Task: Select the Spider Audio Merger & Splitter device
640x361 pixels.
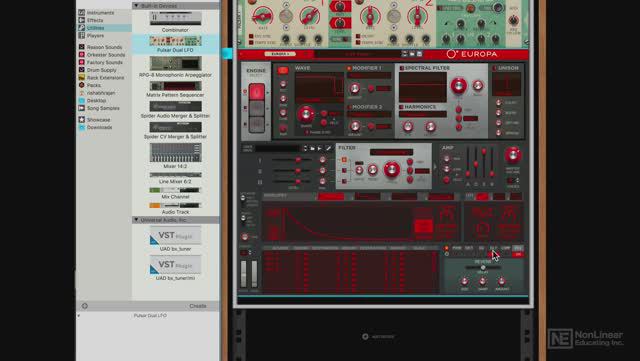Action: 175,110
